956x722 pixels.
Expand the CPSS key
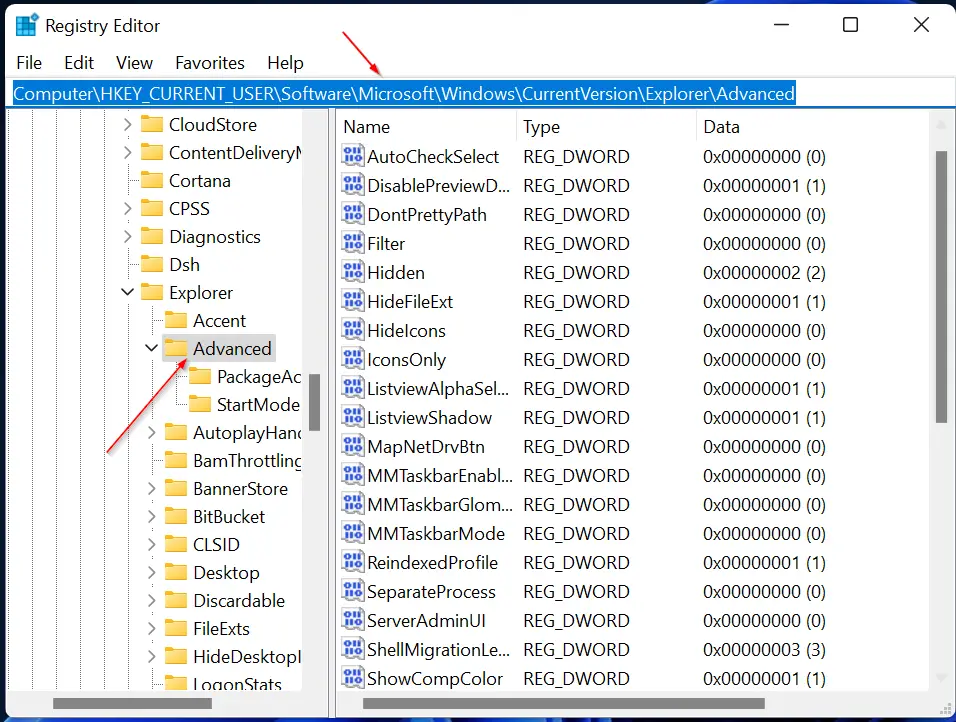tap(127, 209)
